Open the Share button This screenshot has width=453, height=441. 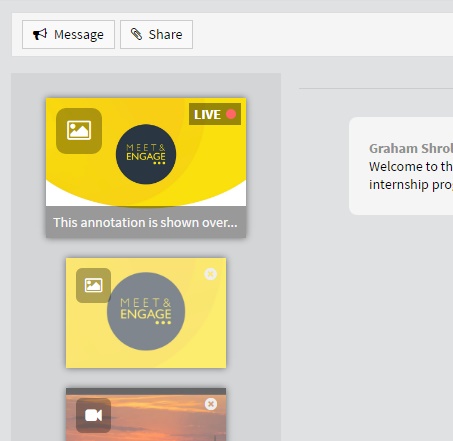156,34
